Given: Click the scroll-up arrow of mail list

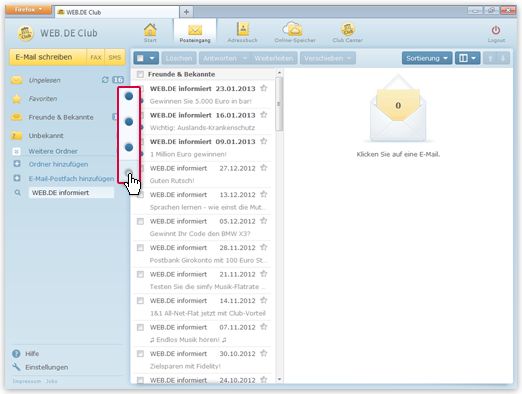Looking at the screenshot, I should [x=279, y=72].
